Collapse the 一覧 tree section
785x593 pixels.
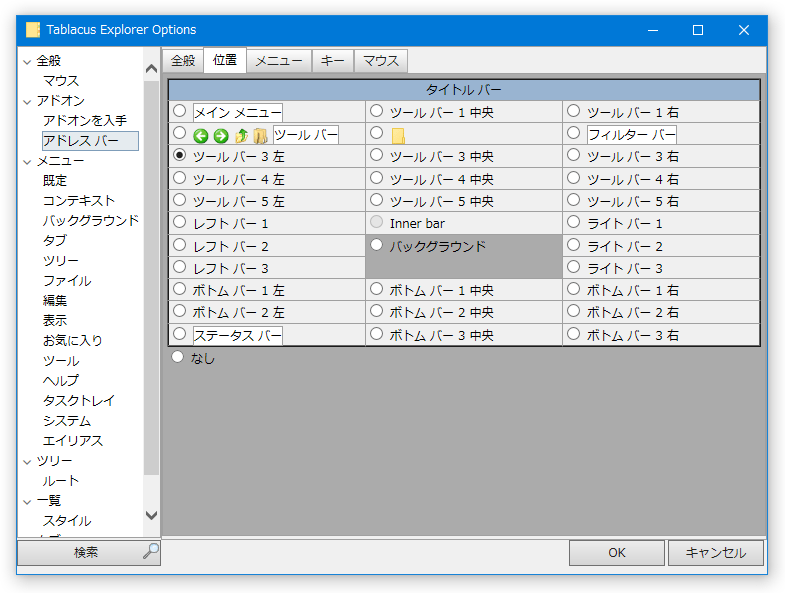(27, 502)
